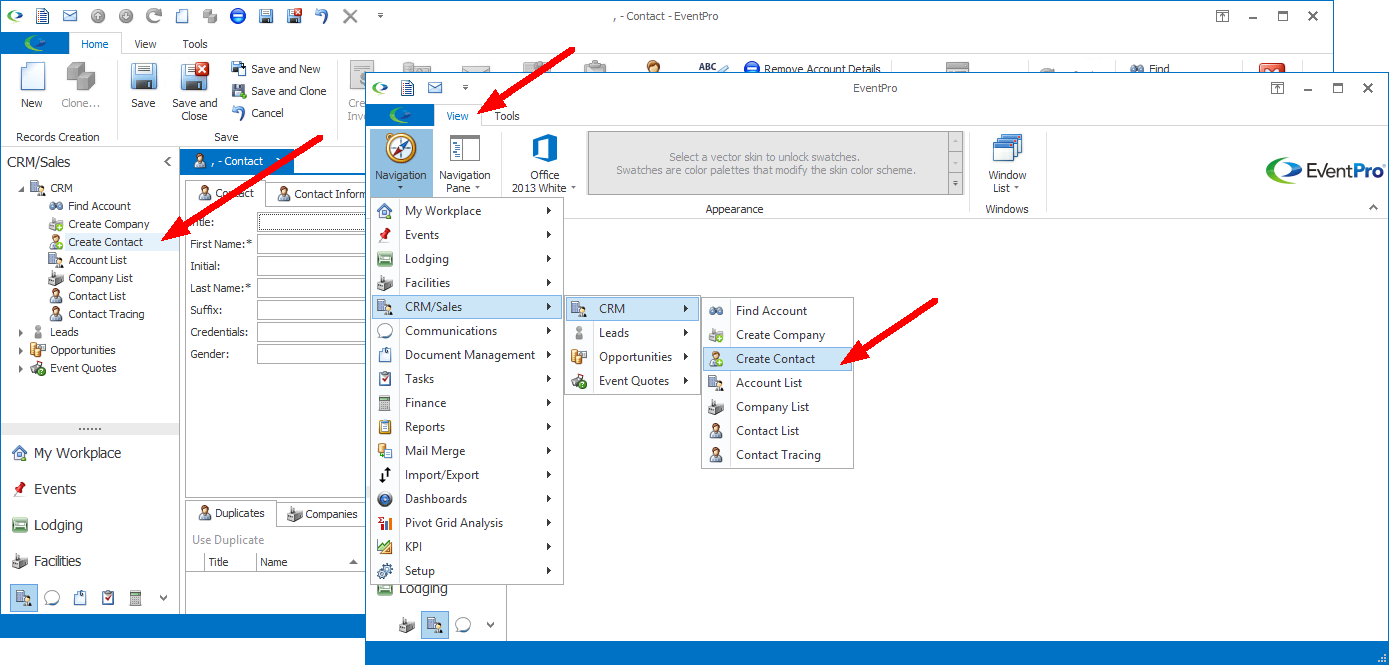Open Pivot Grid Analysis in Navigation menu
Screen dimensions: 1389x665
(x=467, y=523)
